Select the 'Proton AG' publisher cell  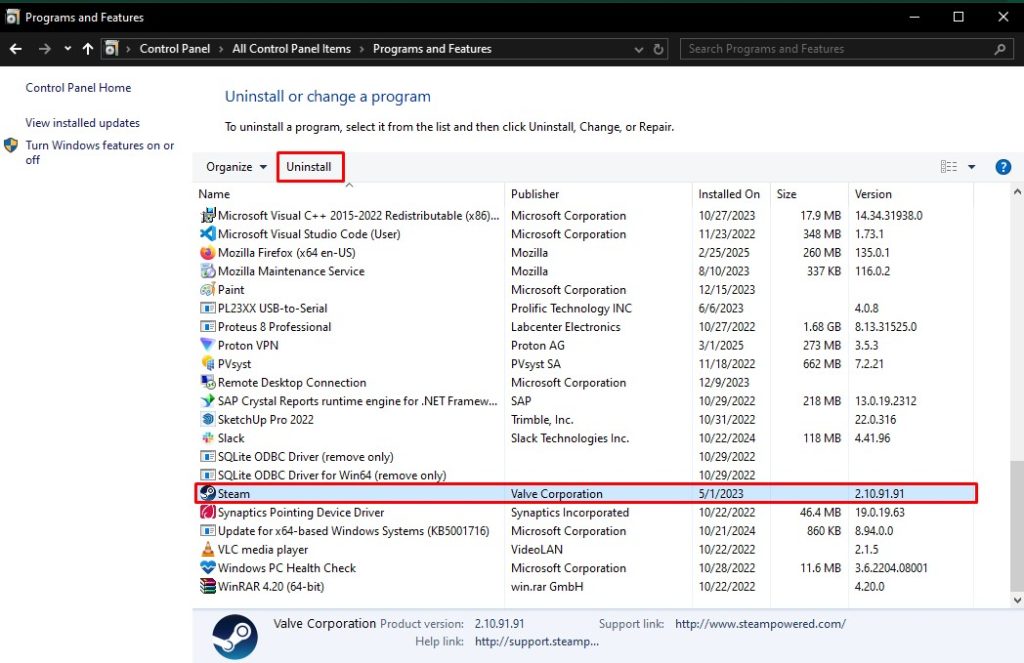coord(537,345)
